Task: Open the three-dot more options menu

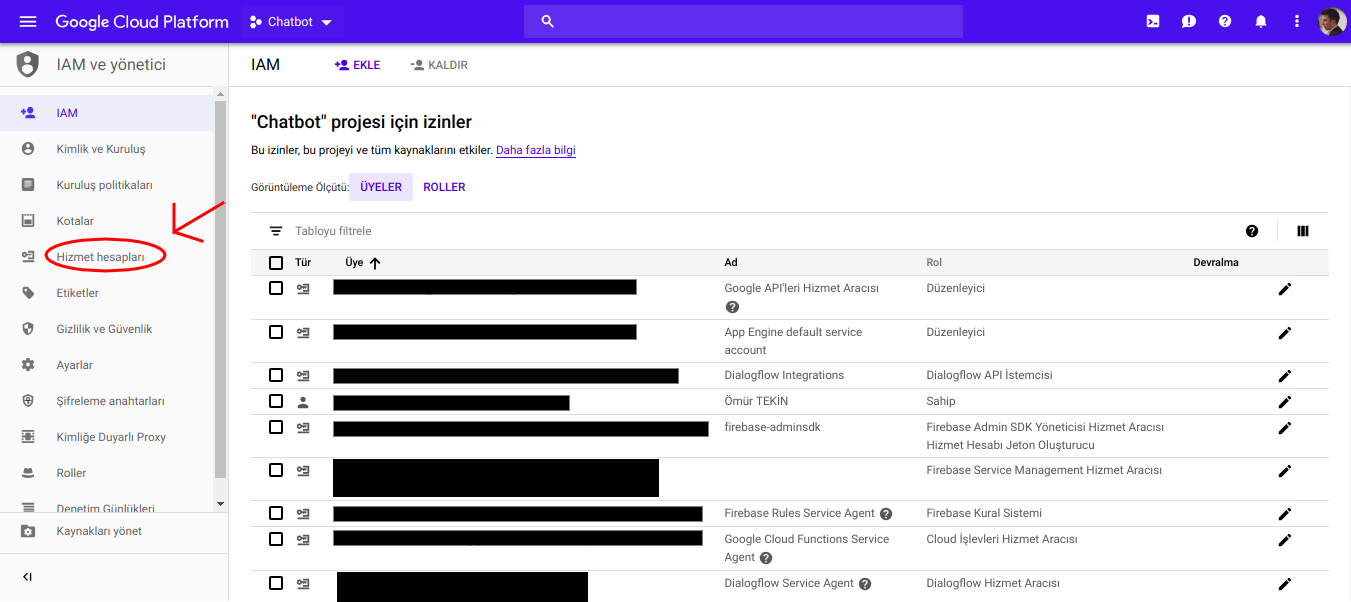Action: (x=1297, y=21)
